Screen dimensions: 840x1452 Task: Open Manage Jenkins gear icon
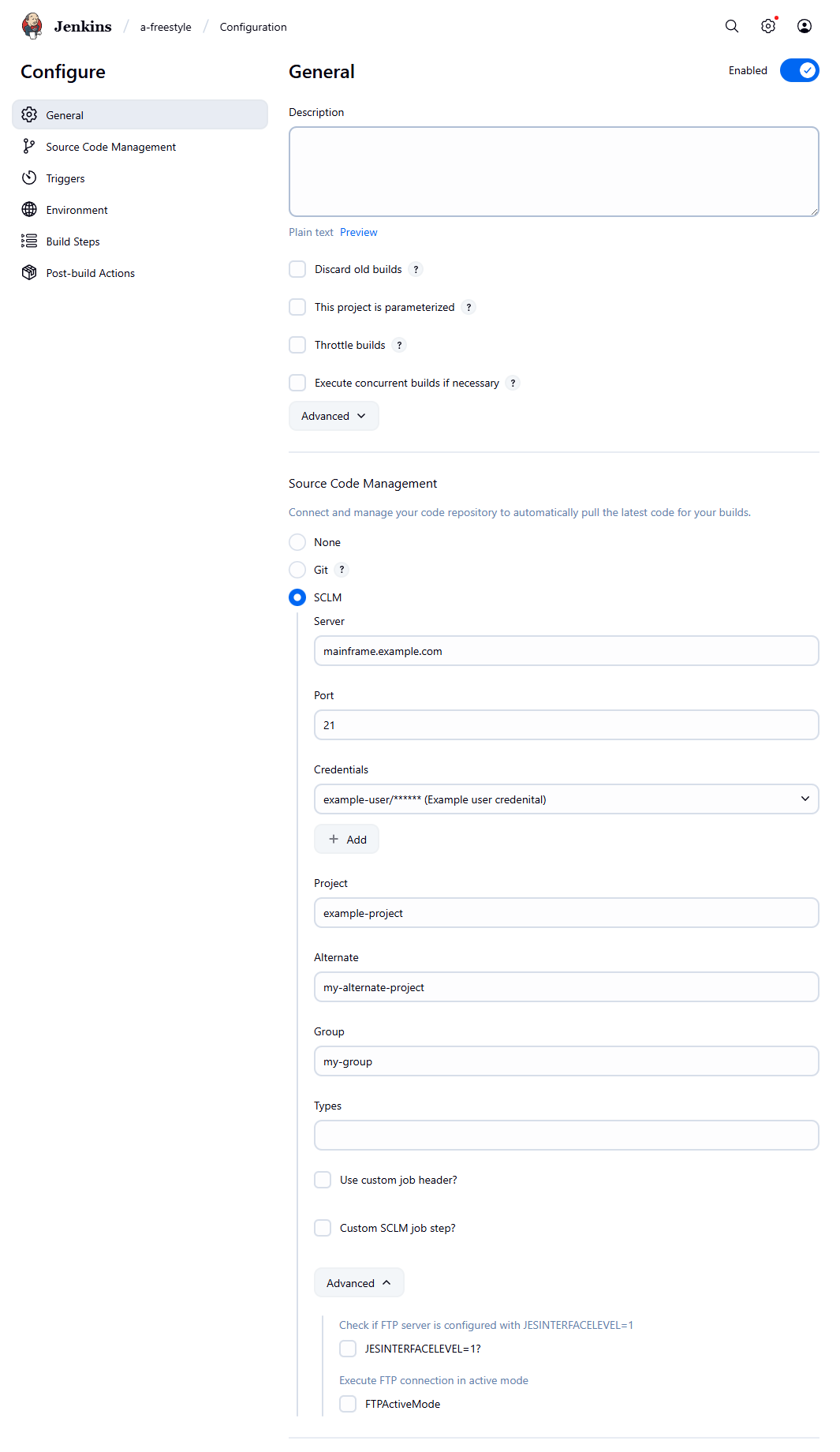click(x=768, y=26)
